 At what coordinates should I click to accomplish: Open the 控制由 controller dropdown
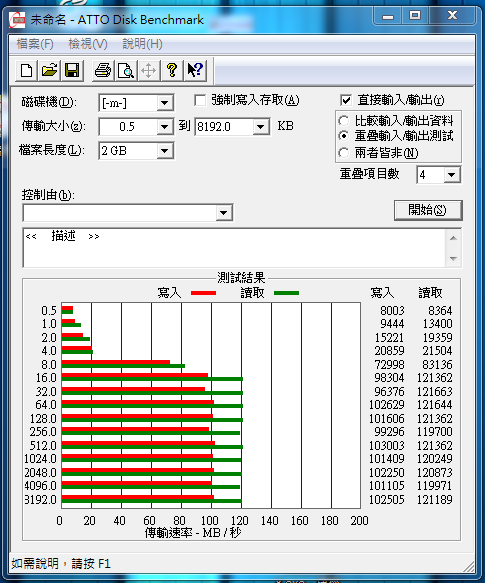[x=224, y=213]
